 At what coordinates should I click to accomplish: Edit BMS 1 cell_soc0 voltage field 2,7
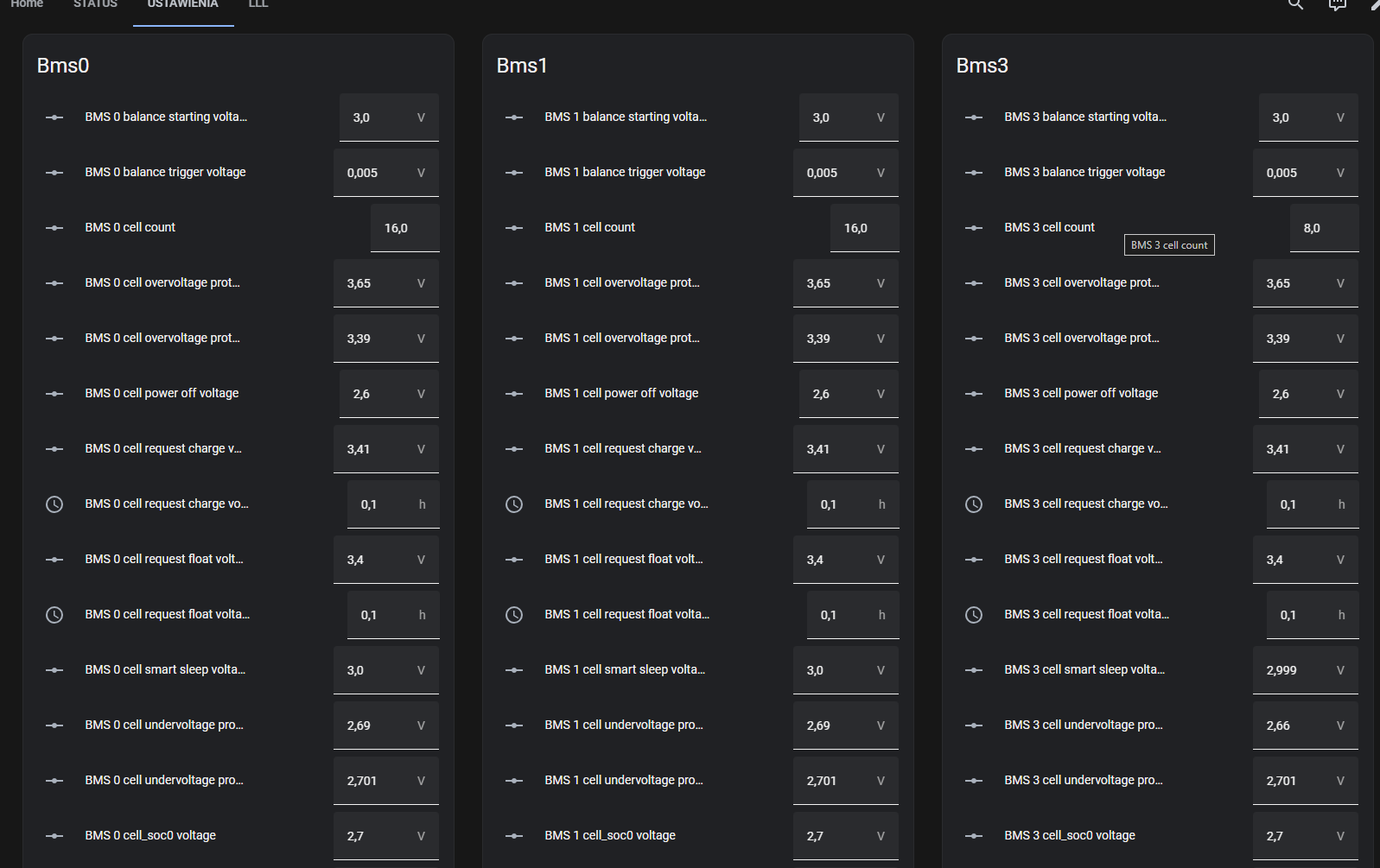(846, 836)
